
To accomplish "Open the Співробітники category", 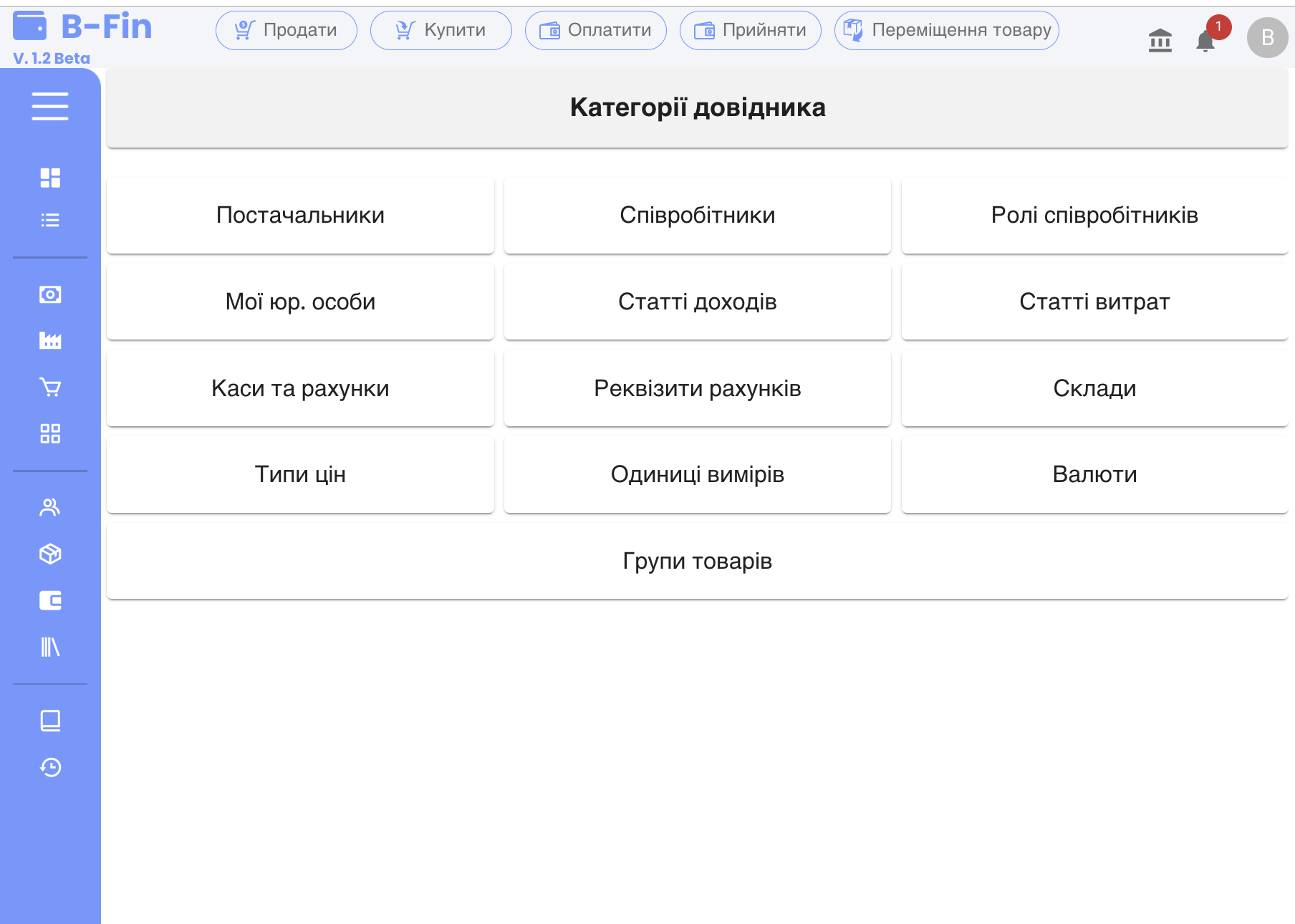I will [698, 215].
